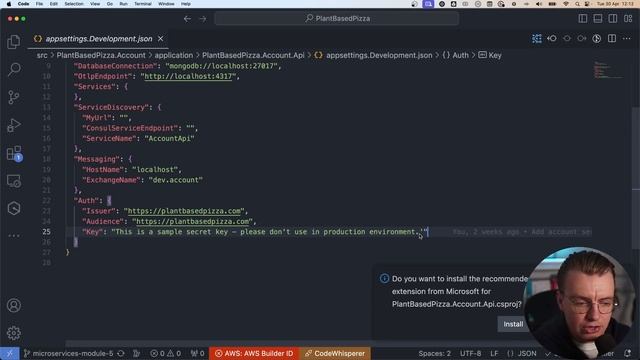Open Wi-Fi menu in macOS menu bar

click(x=565, y=4)
